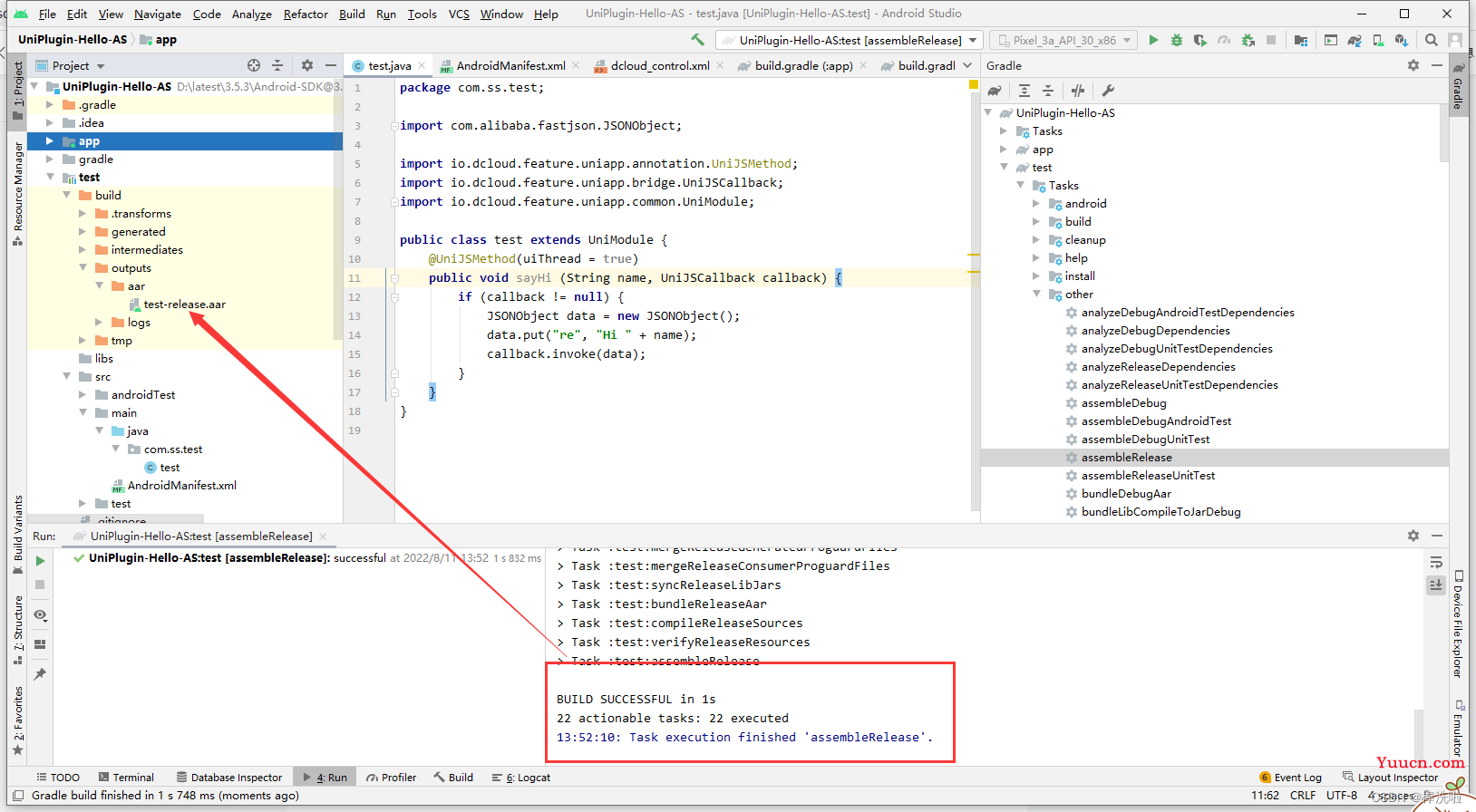Select the assembleDebug Gradle task
This screenshot has width=1476, height=812.
click(x=1123, y=403)
